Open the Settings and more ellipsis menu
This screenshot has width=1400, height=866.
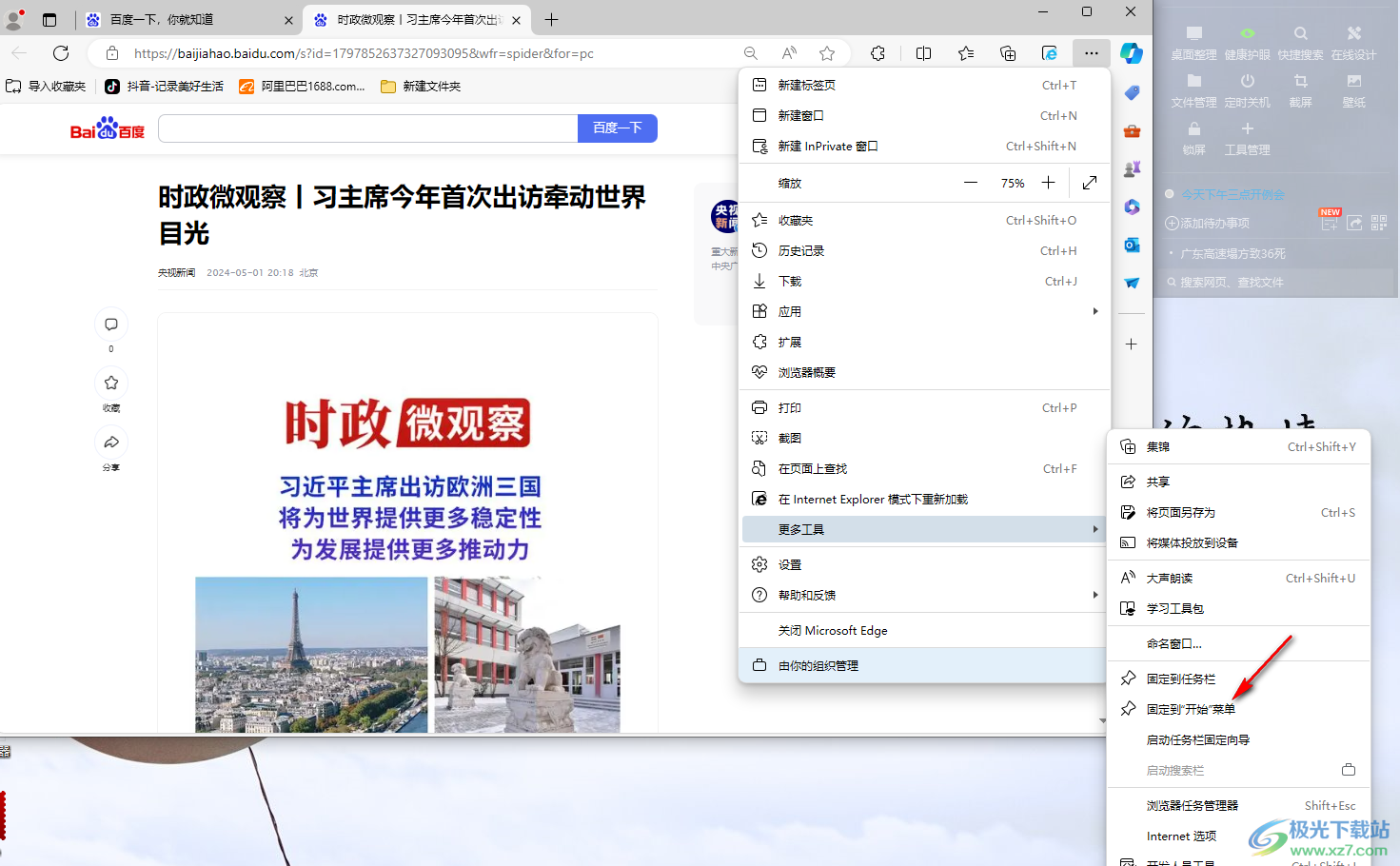[x=1091, y=53]
